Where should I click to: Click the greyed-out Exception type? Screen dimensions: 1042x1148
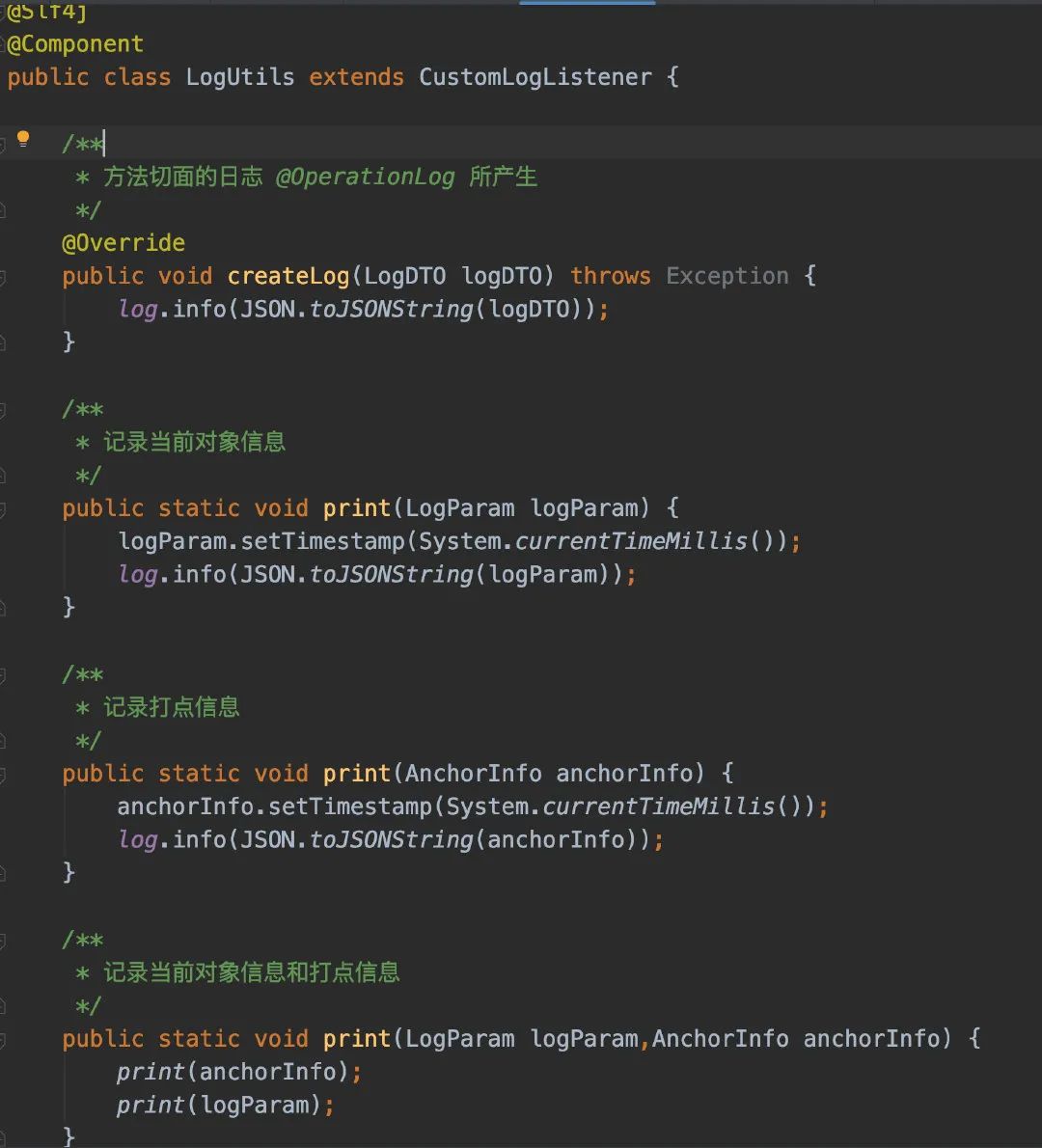[x=727, y=276]
